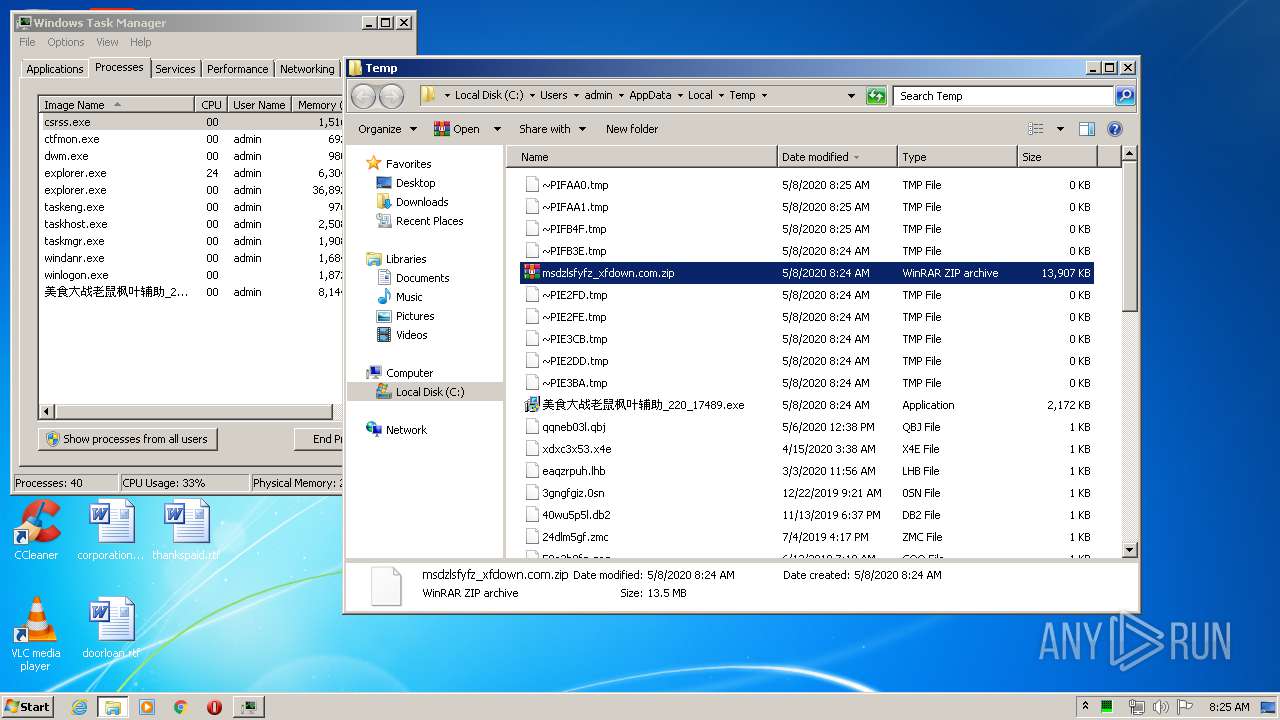Viewport: 1280px width, 720px height.
Task: Open the Organize dropdown menu
Action: pos(386,129)
